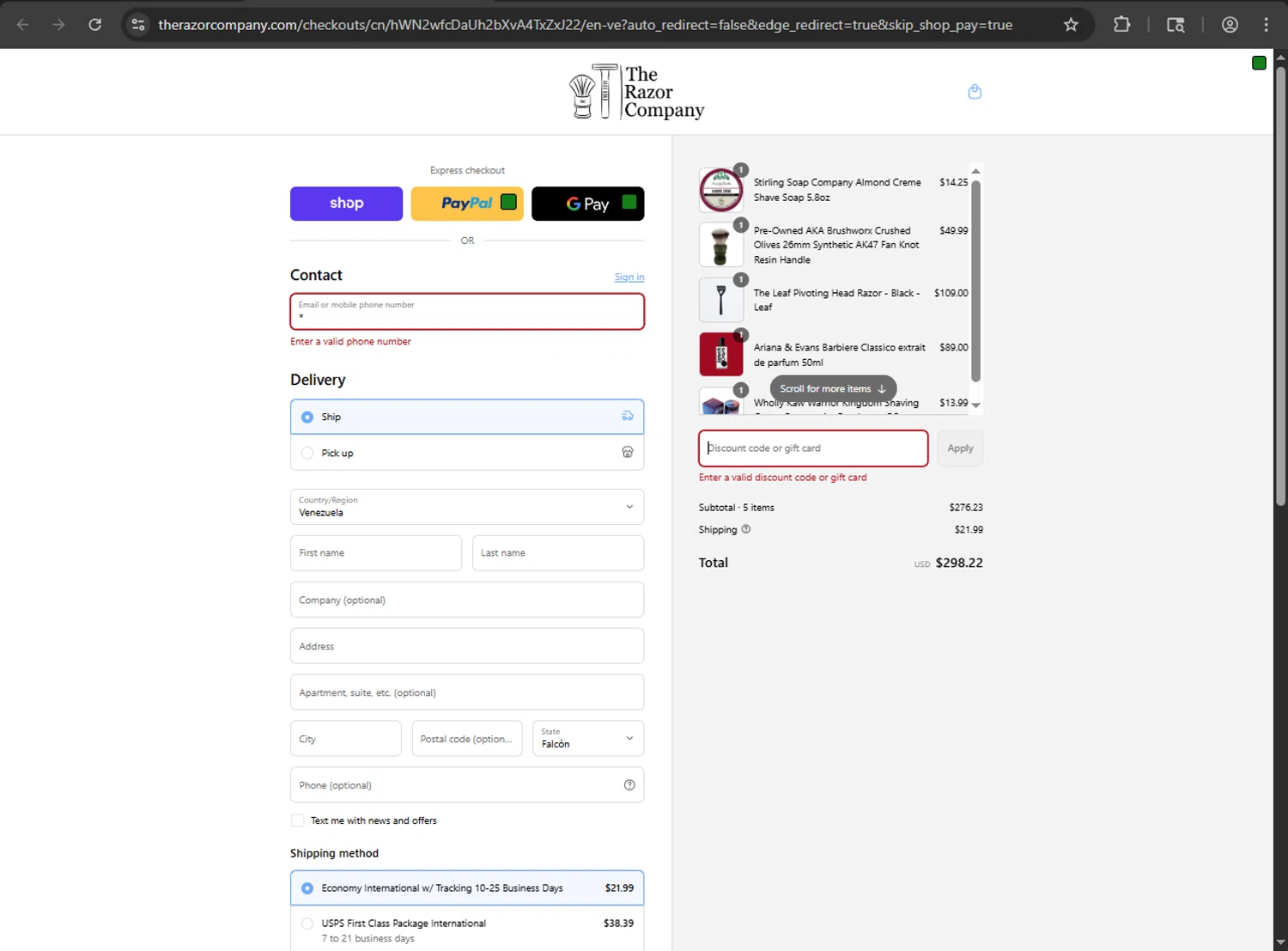
Task: Click the Sign in link
Action: [x=629, y=277]
